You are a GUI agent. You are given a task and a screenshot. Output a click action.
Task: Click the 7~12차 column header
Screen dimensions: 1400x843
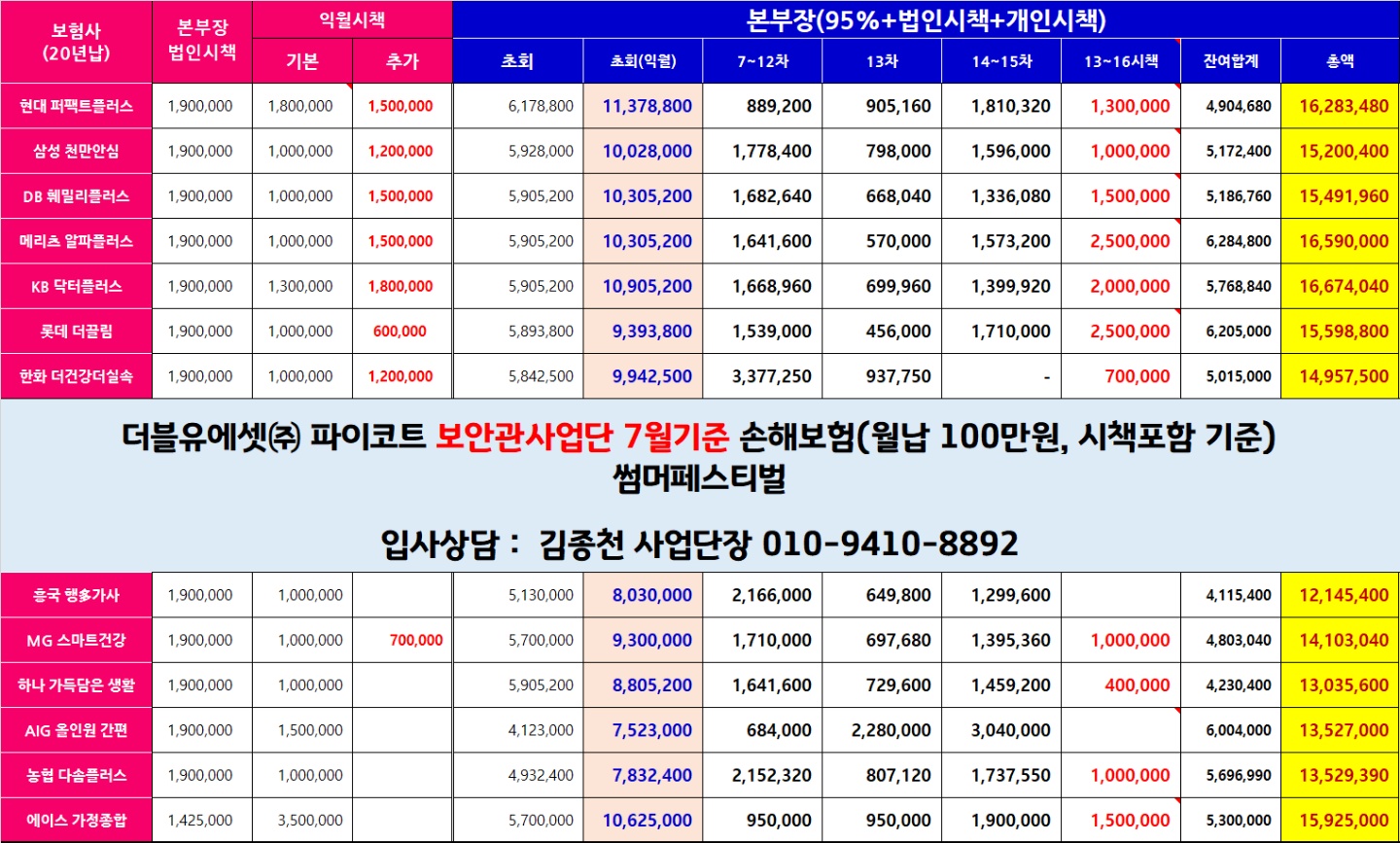point(762,61)
